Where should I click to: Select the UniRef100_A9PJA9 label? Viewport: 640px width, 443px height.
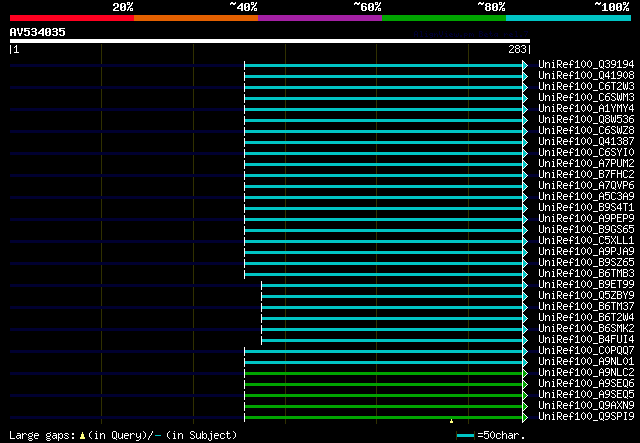pyautogui.click(x=586, y=252)
